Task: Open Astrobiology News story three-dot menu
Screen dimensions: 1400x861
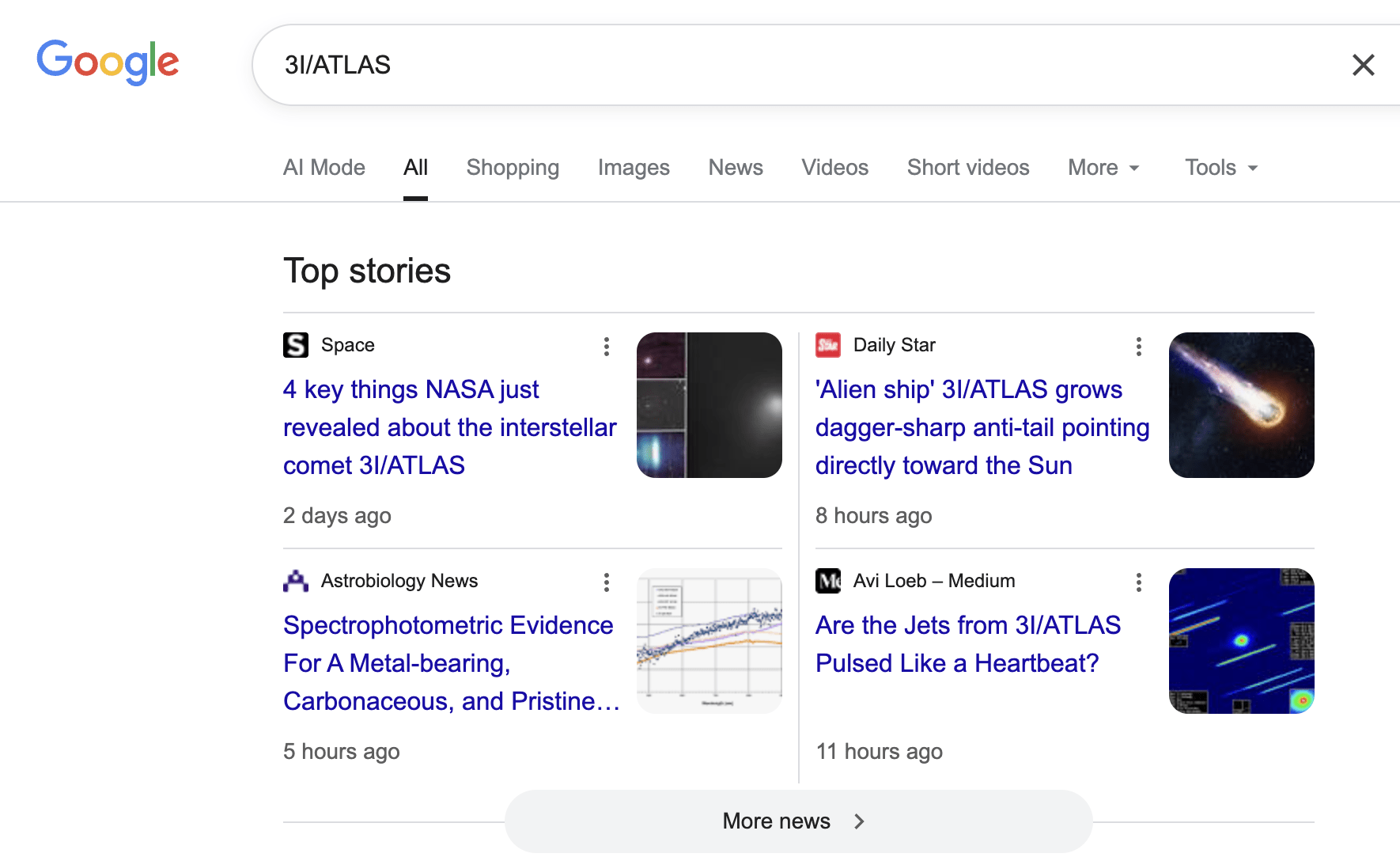Action: coord(607,582)
